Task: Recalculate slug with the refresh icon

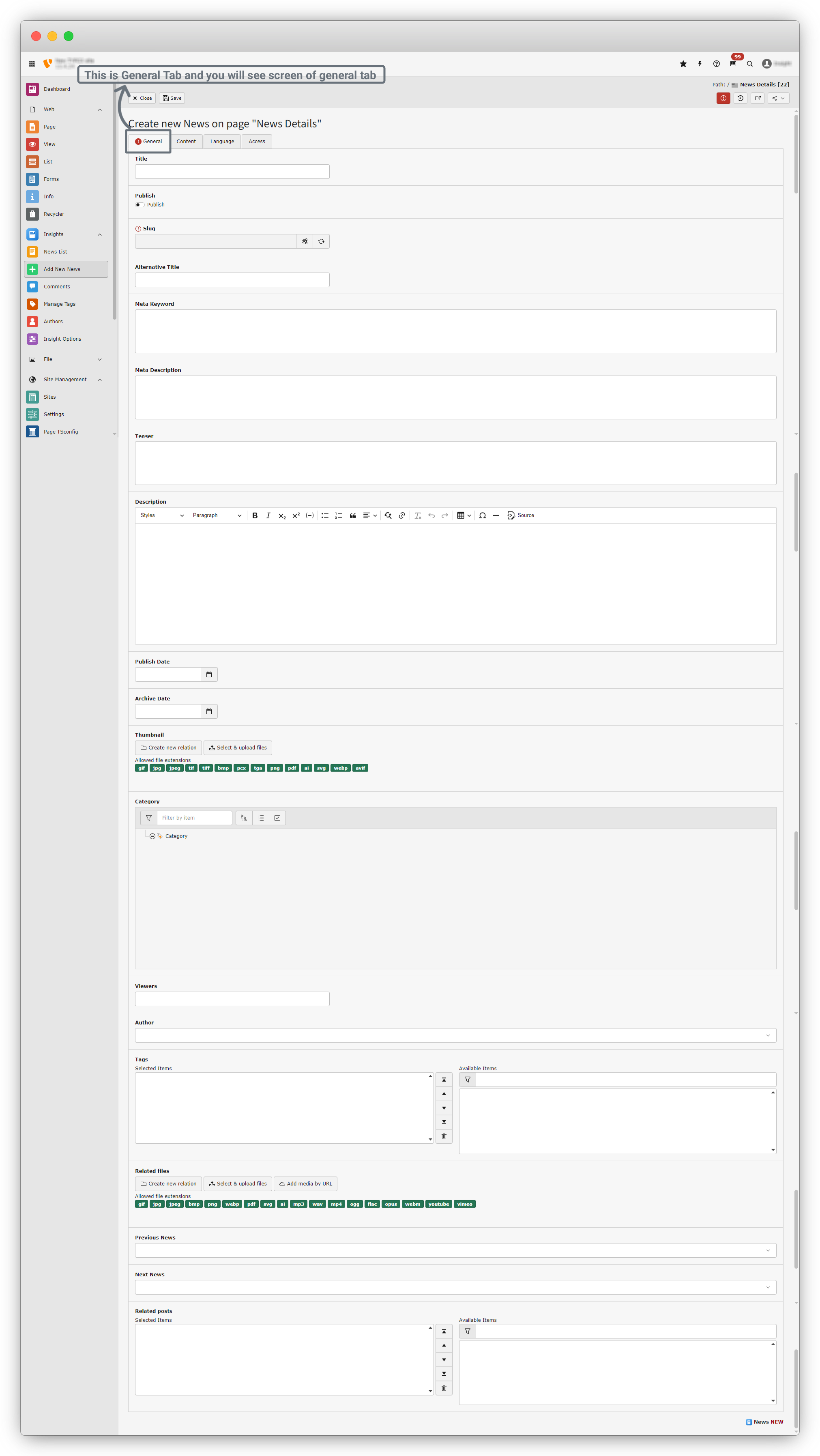Action: (x=321, y=241)
